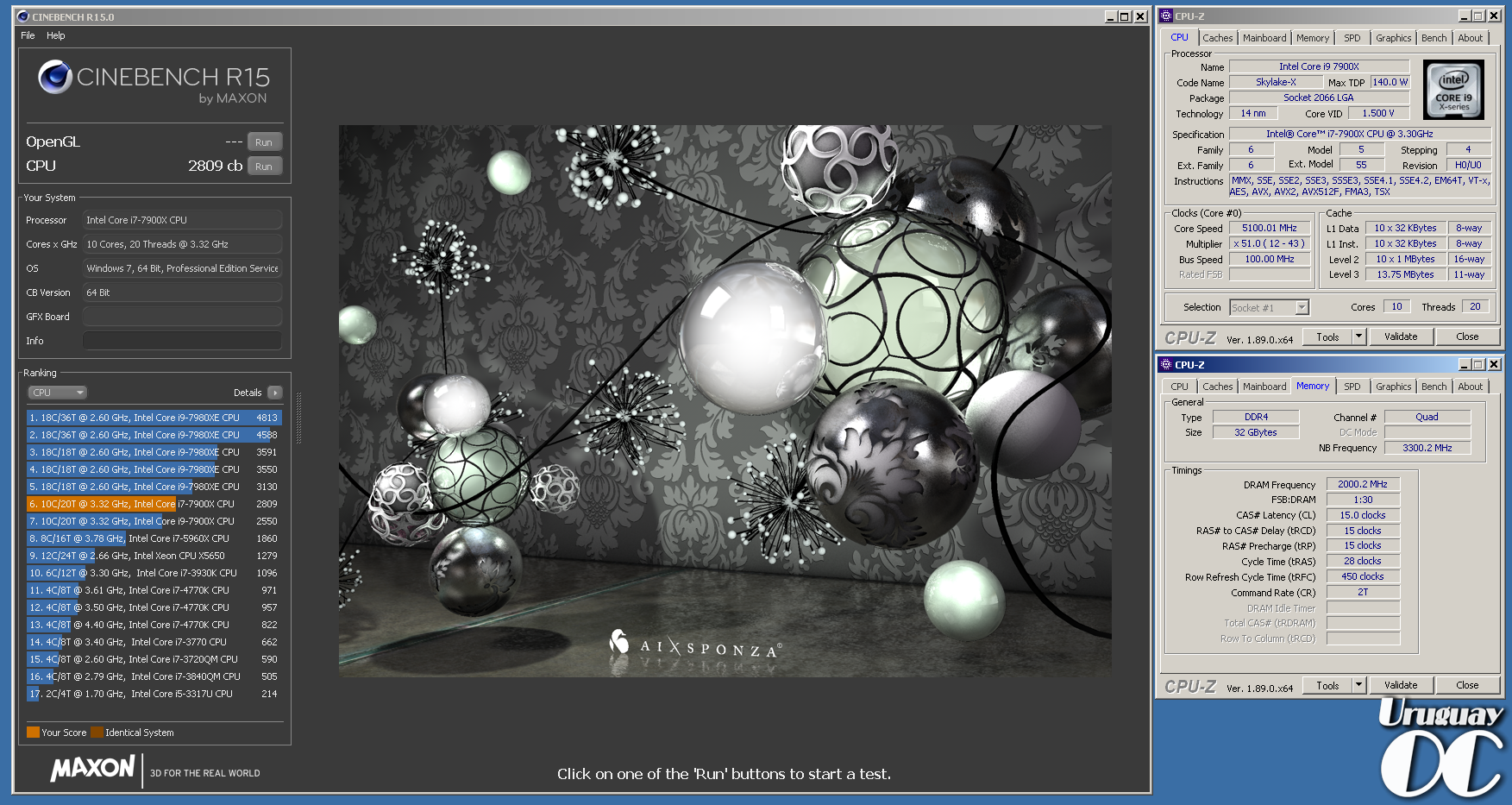Click the brown Identical System legend swatch
1512x805 pixels.
(97, 733)
